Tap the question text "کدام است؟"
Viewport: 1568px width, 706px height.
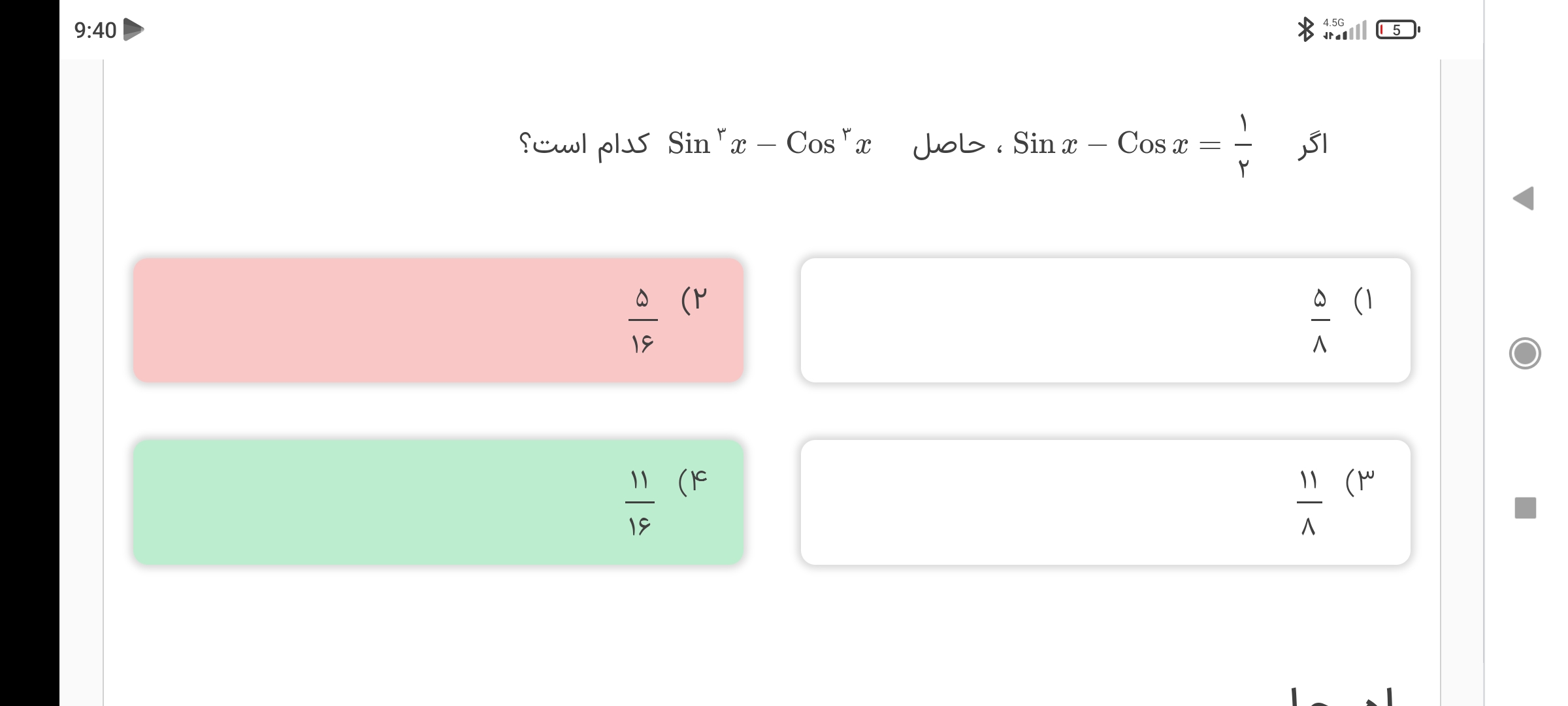584,144
